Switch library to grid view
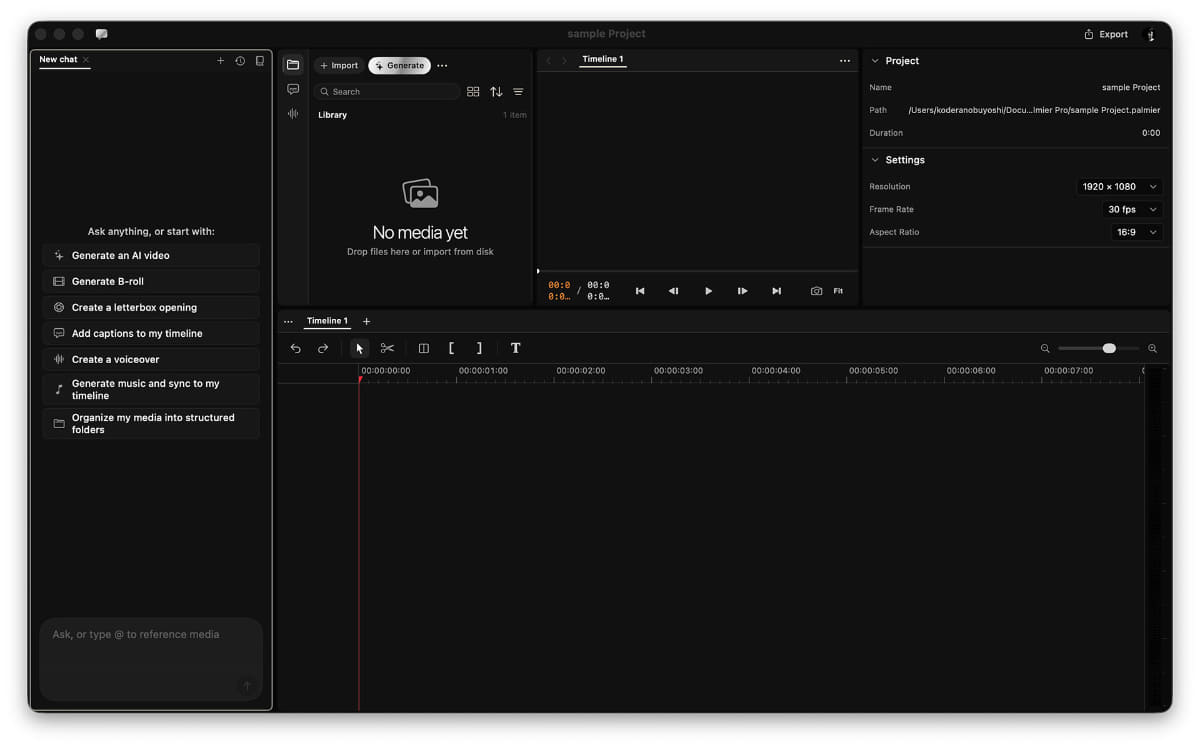1200x747 pixels. [x=474, y=92]
